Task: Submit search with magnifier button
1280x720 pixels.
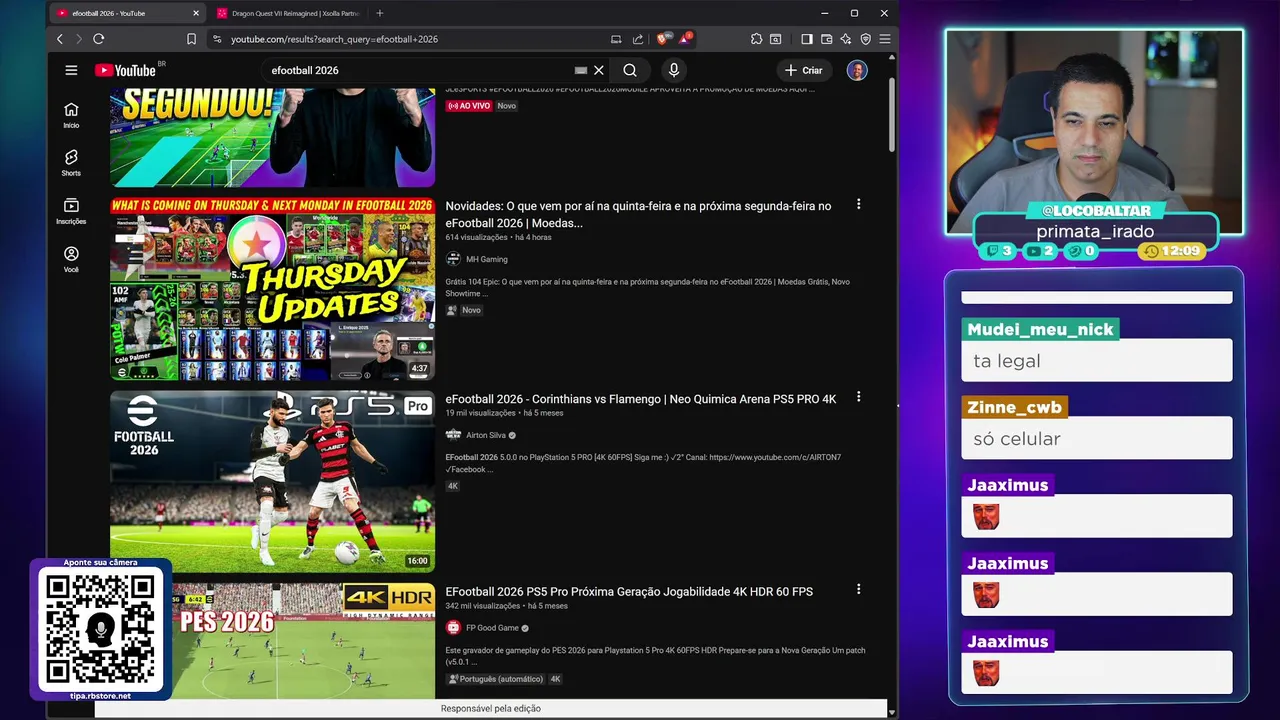Action: pos(630,70)
